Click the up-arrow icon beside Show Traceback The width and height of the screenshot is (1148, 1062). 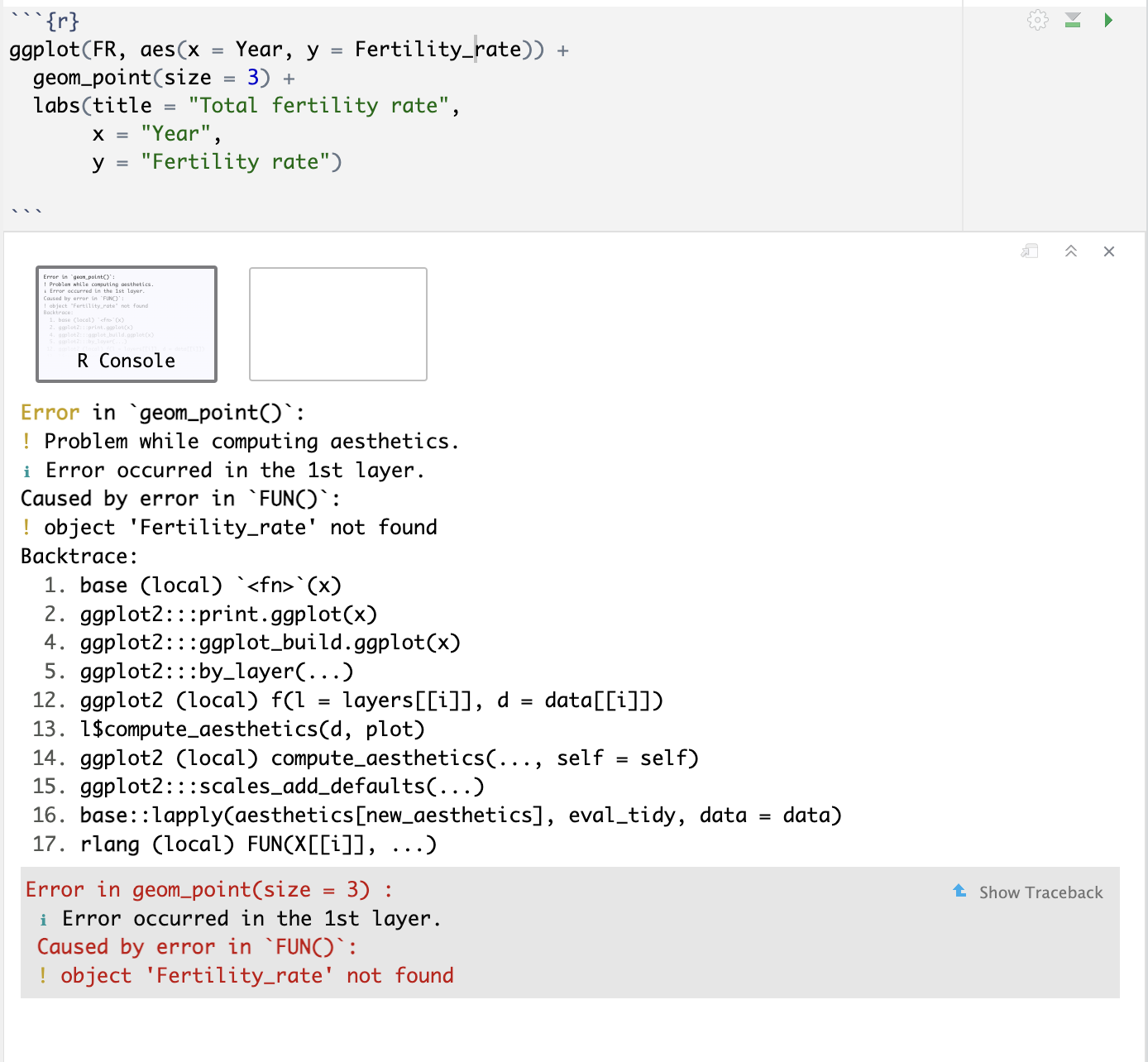pyautogui.click(x=959, y=891)
